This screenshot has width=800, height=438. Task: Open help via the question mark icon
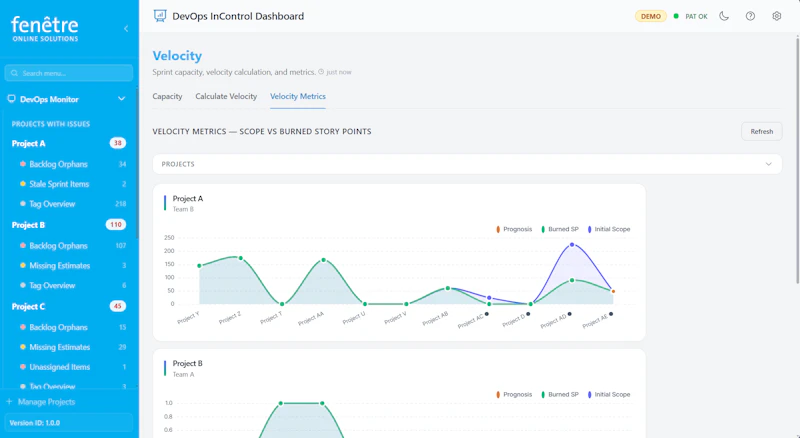coord(750,16)
